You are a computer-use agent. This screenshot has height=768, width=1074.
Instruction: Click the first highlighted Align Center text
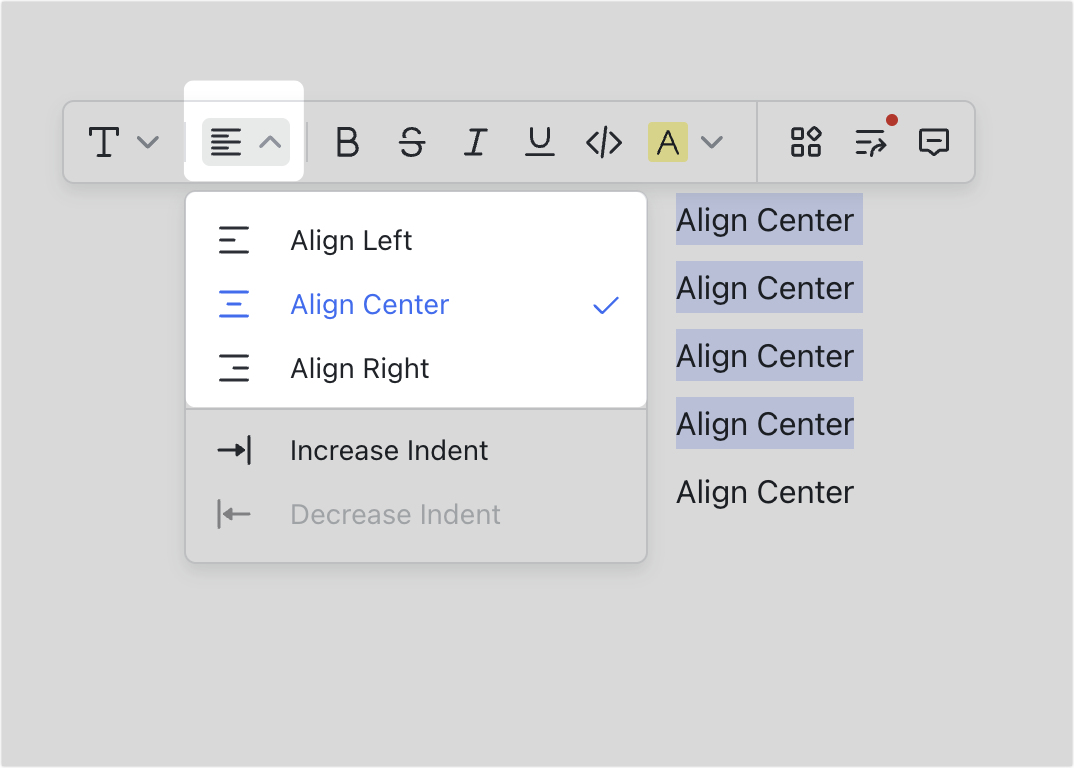[767, 220]
